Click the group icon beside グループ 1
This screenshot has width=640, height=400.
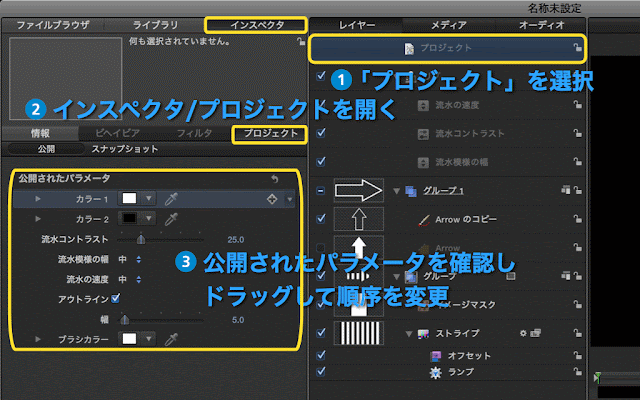[411, 191]
